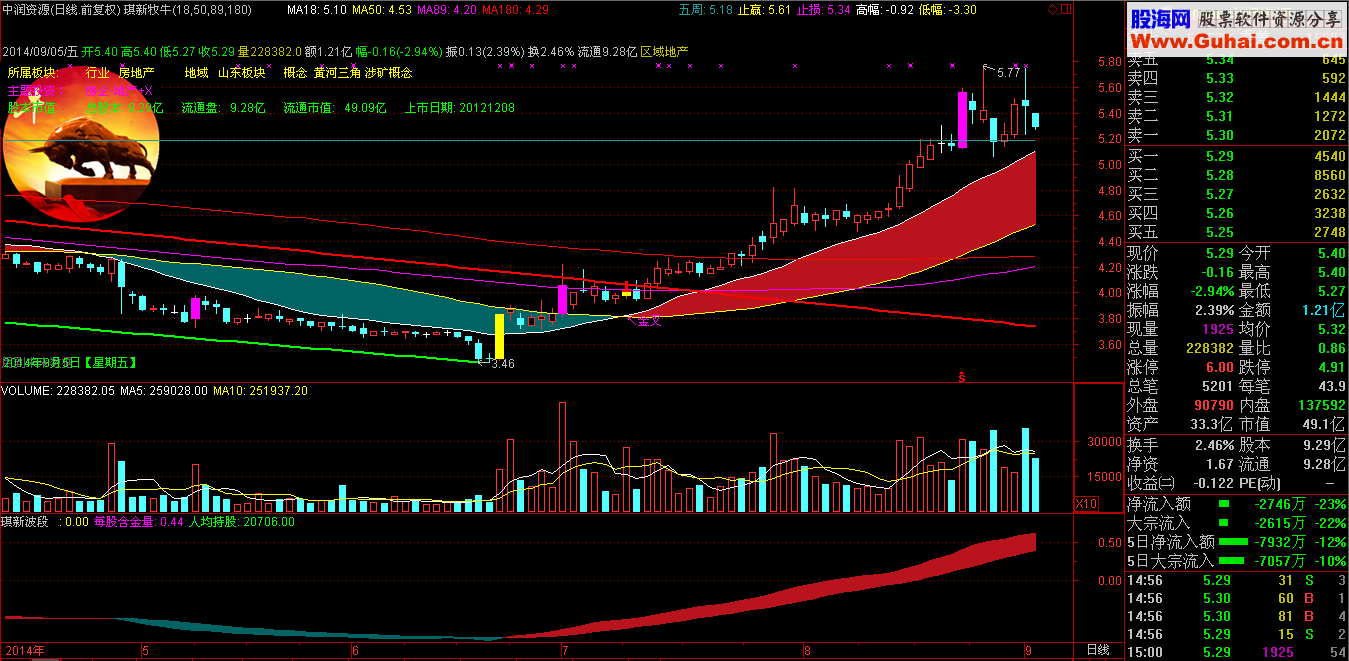Image resolution: width=1349 pixels, height=661 pixels.
Task: Click the 买四 5.26 order row
Action: pos(1236,213)
